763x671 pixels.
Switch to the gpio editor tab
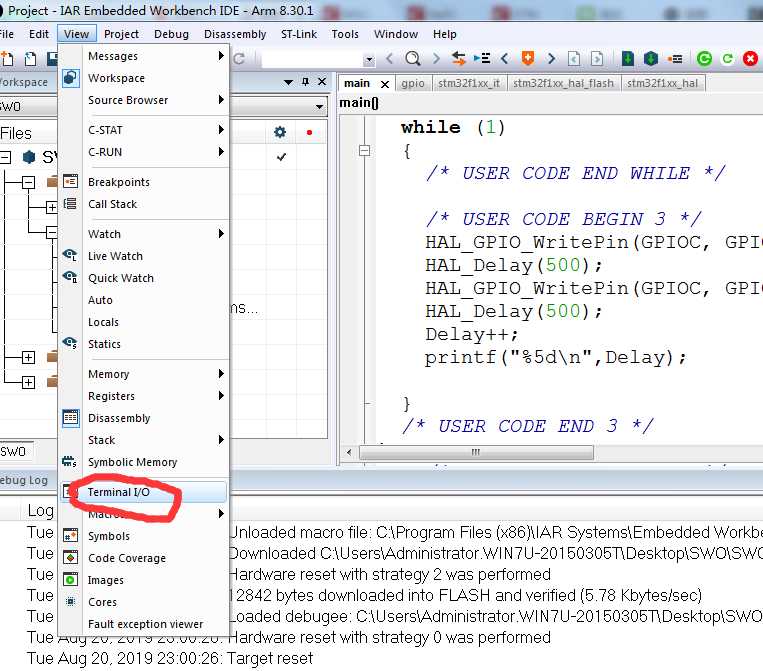point(413,83)
